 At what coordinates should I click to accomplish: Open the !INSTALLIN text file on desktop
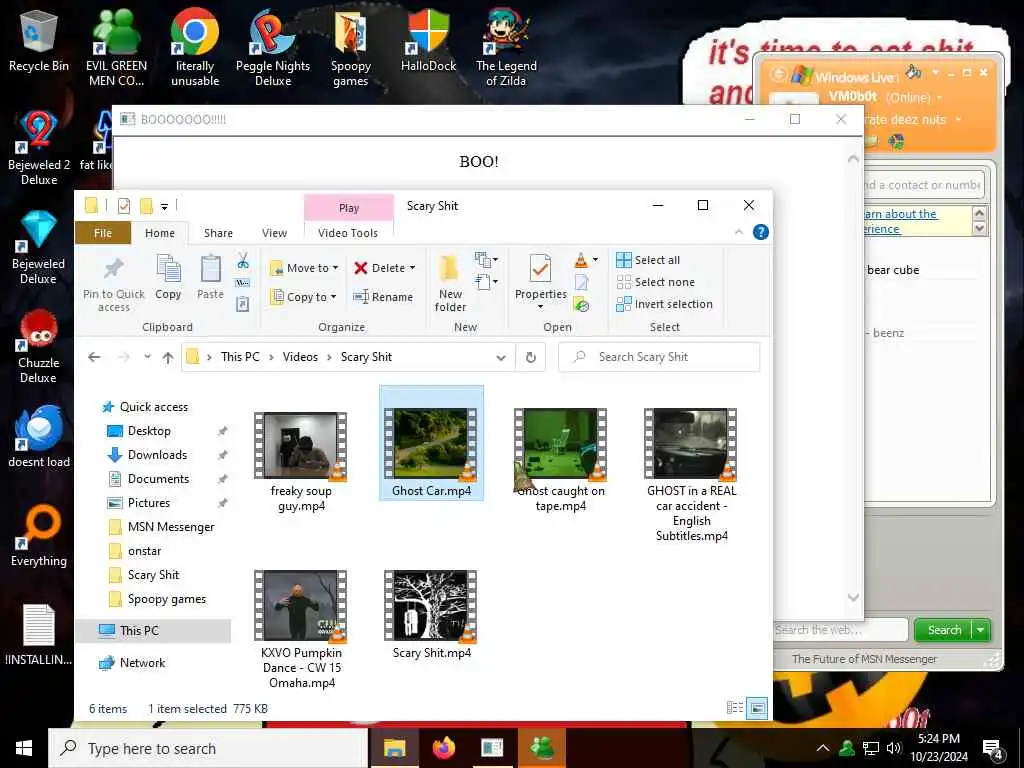[39, 635]
